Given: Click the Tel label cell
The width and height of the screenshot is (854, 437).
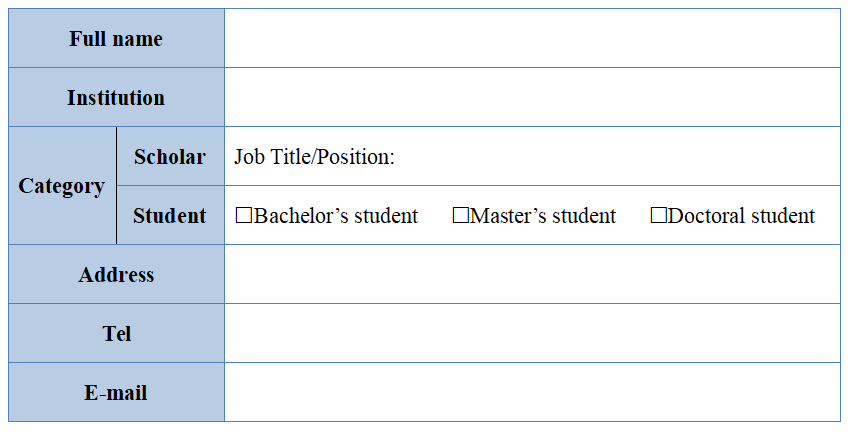Looking at the screenshot, I should pyautogui.click(x=116, y=333).
